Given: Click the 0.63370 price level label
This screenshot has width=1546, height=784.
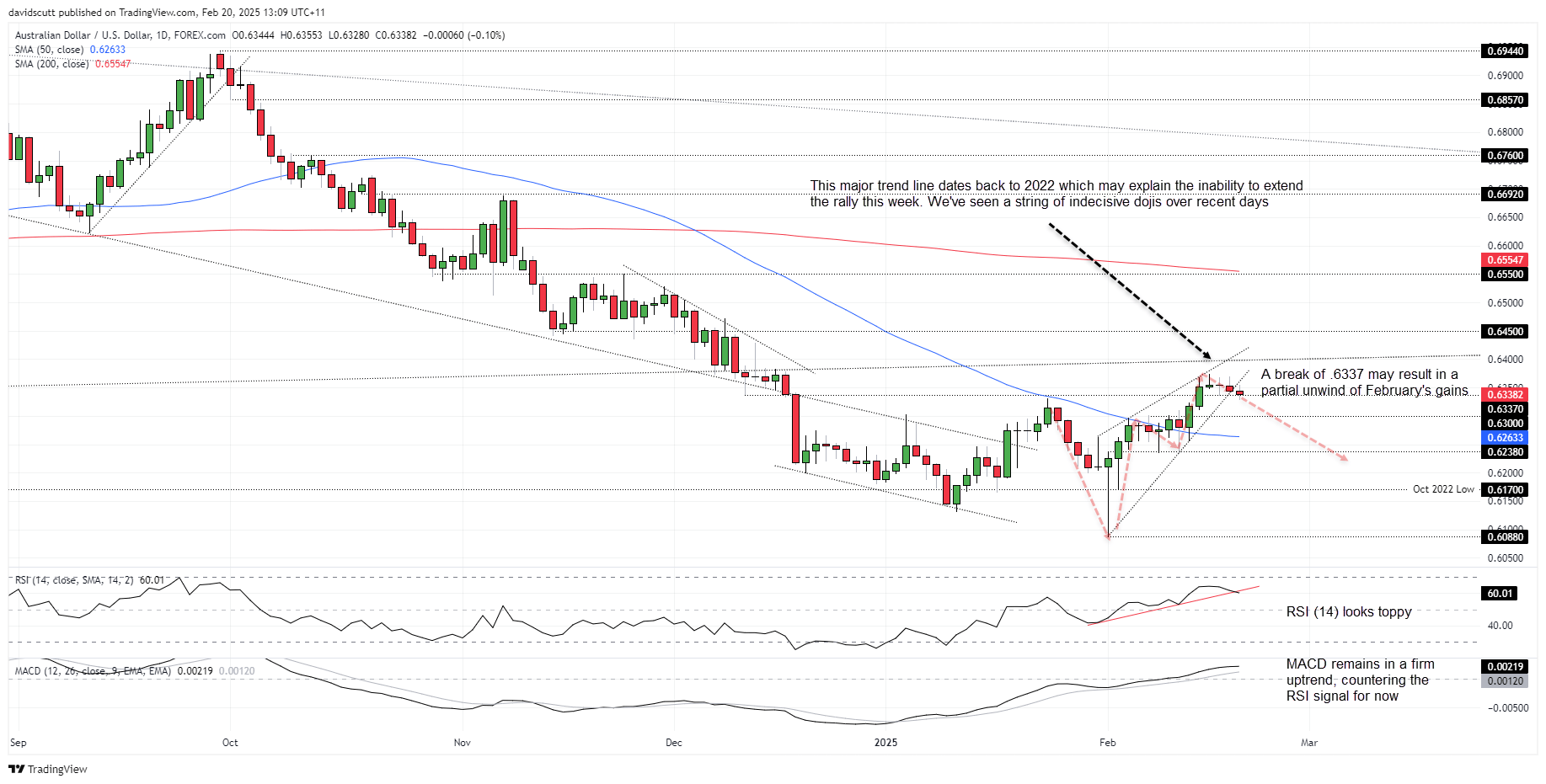Looking at the screenshot, I should pos(1505,409).
